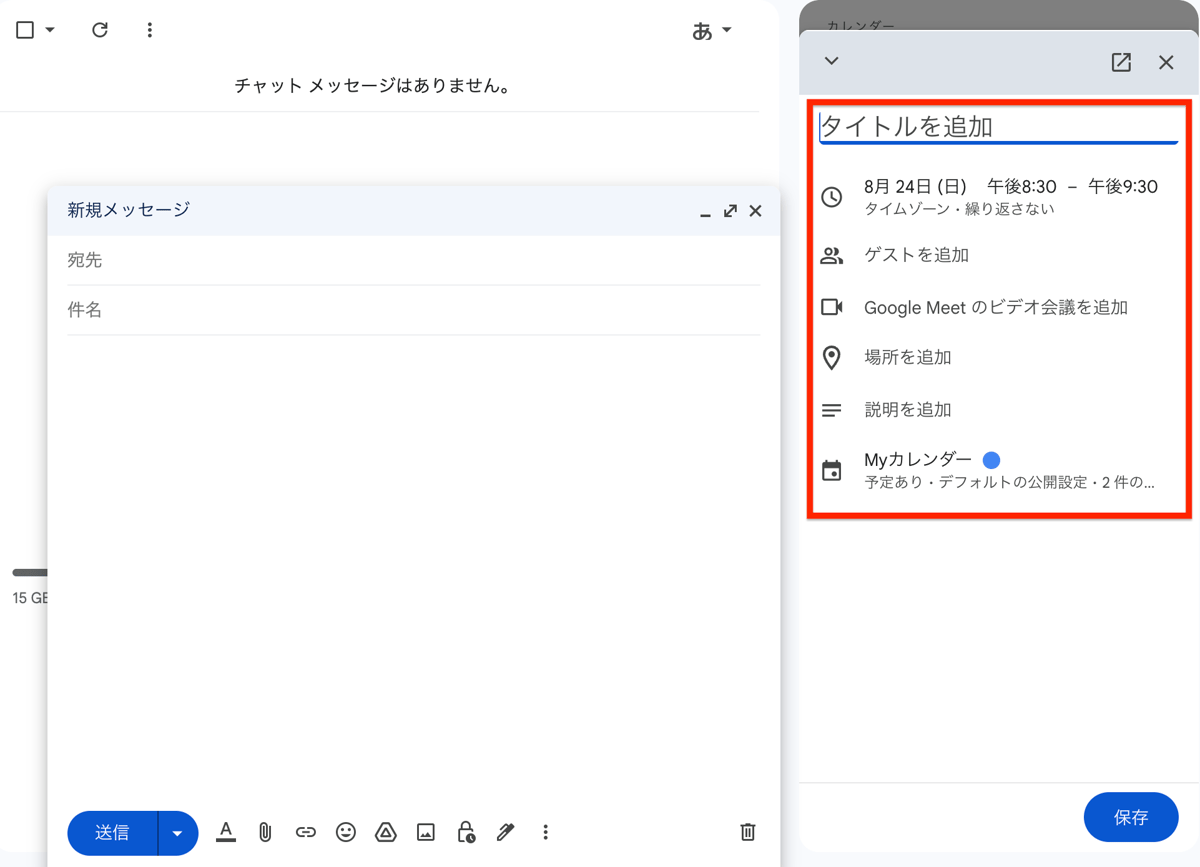Image resolution: width=1200 pixels, height=867 pixels.
Task: Open compose more options menu
Action: tap(546, 832)
